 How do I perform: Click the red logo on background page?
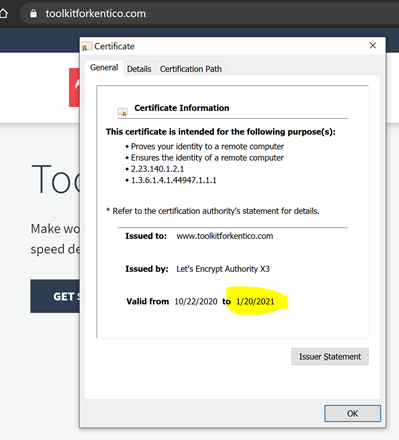[x=74, y=87]
